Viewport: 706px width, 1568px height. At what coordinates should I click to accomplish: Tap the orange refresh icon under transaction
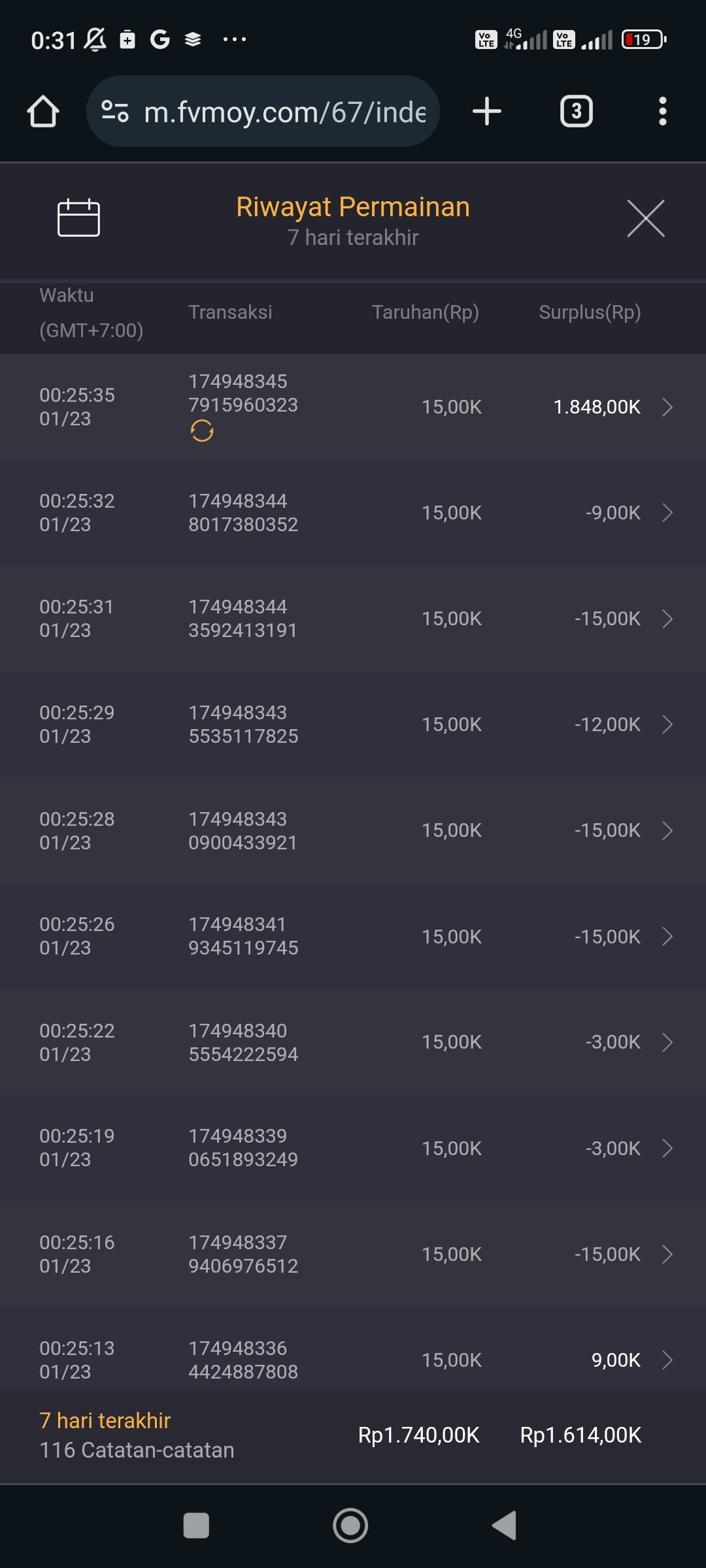[202, 431]
